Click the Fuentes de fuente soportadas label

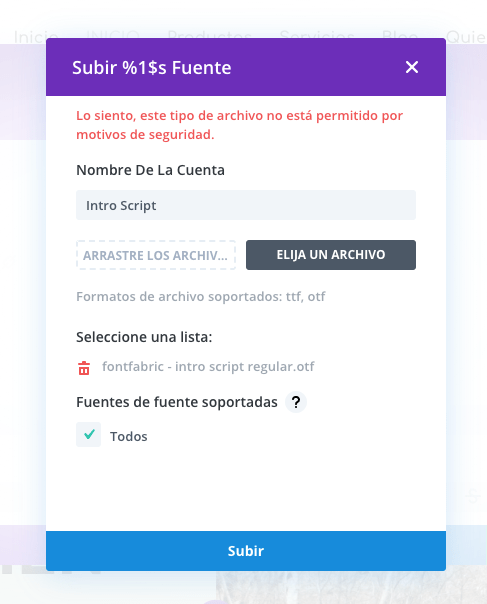pyautogui.click(x=177, y=402)
